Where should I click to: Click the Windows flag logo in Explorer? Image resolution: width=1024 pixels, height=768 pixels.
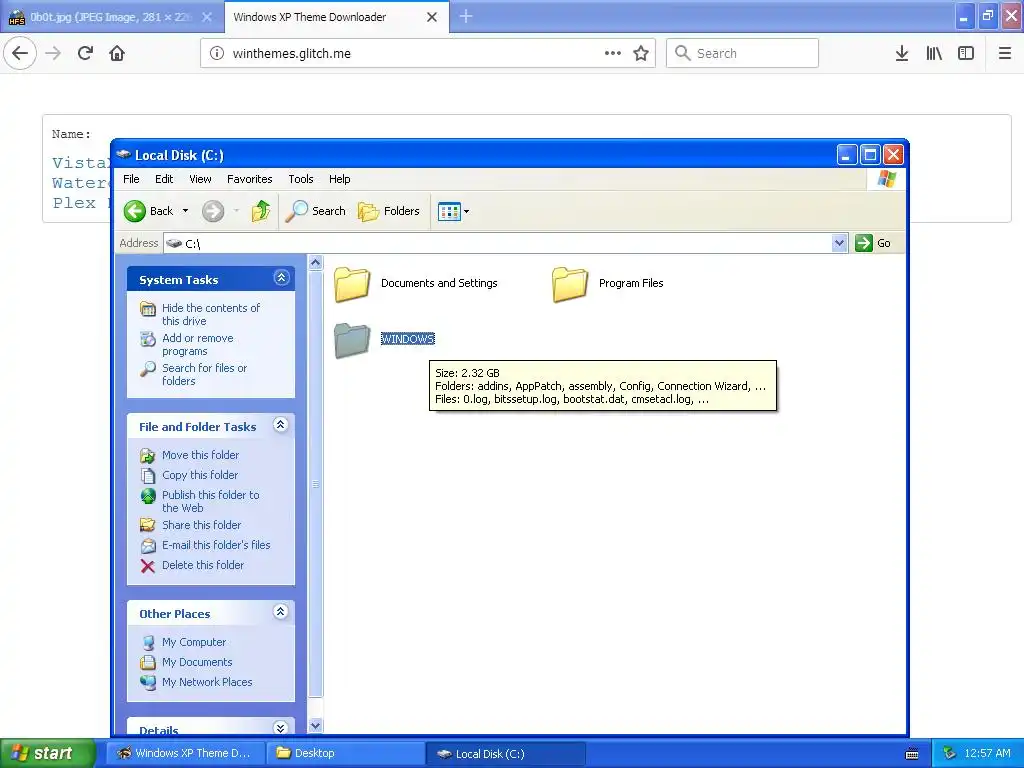(x=887, y=178)
